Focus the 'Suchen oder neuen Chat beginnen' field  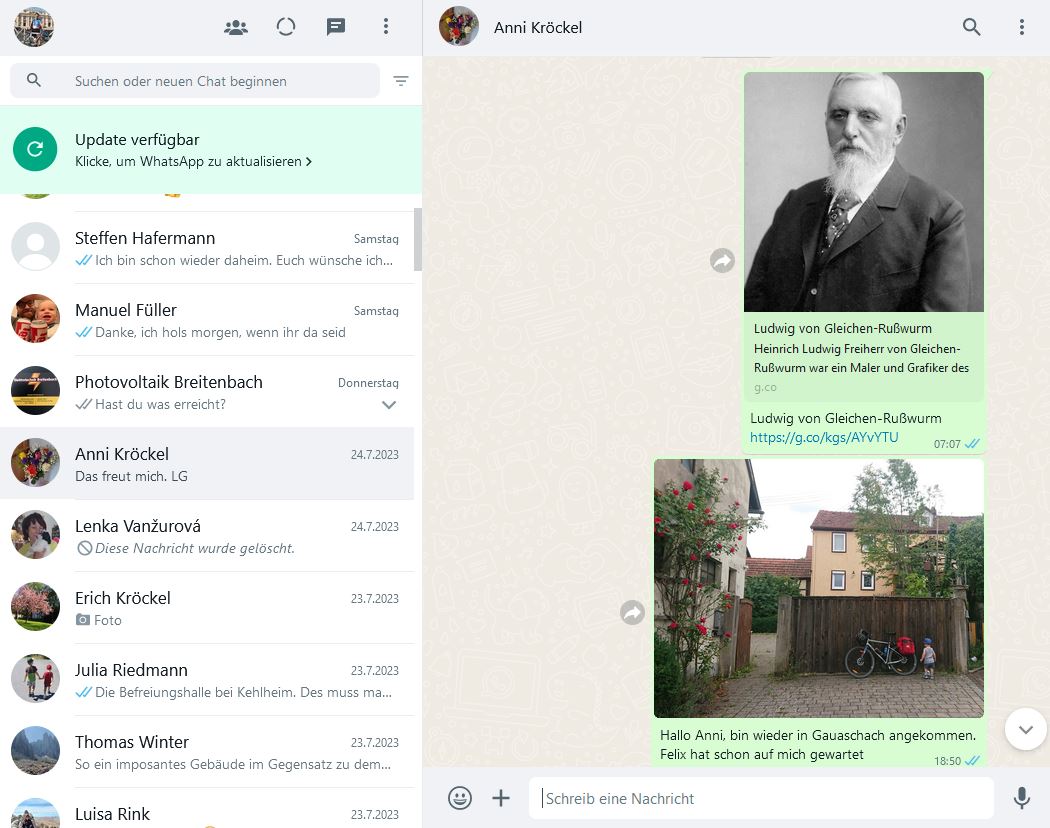195,81
